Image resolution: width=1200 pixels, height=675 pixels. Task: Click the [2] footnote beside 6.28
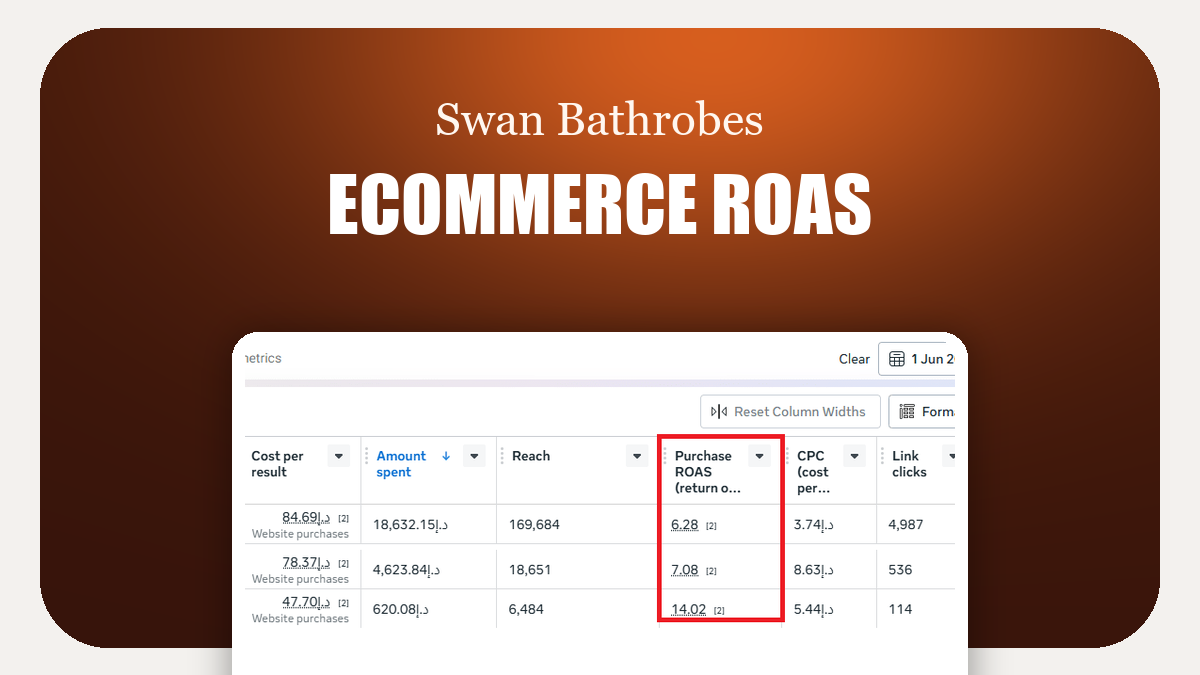[712, 526]
